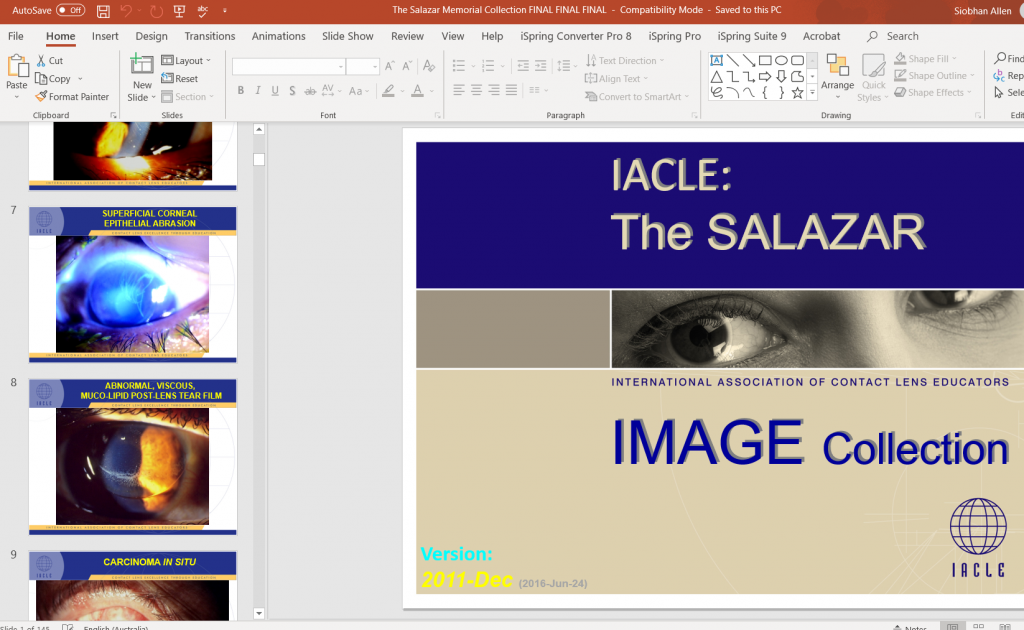Pick the Rectangle shape from shapes gallery
The image size is (1024, 630).
point(765,61)
